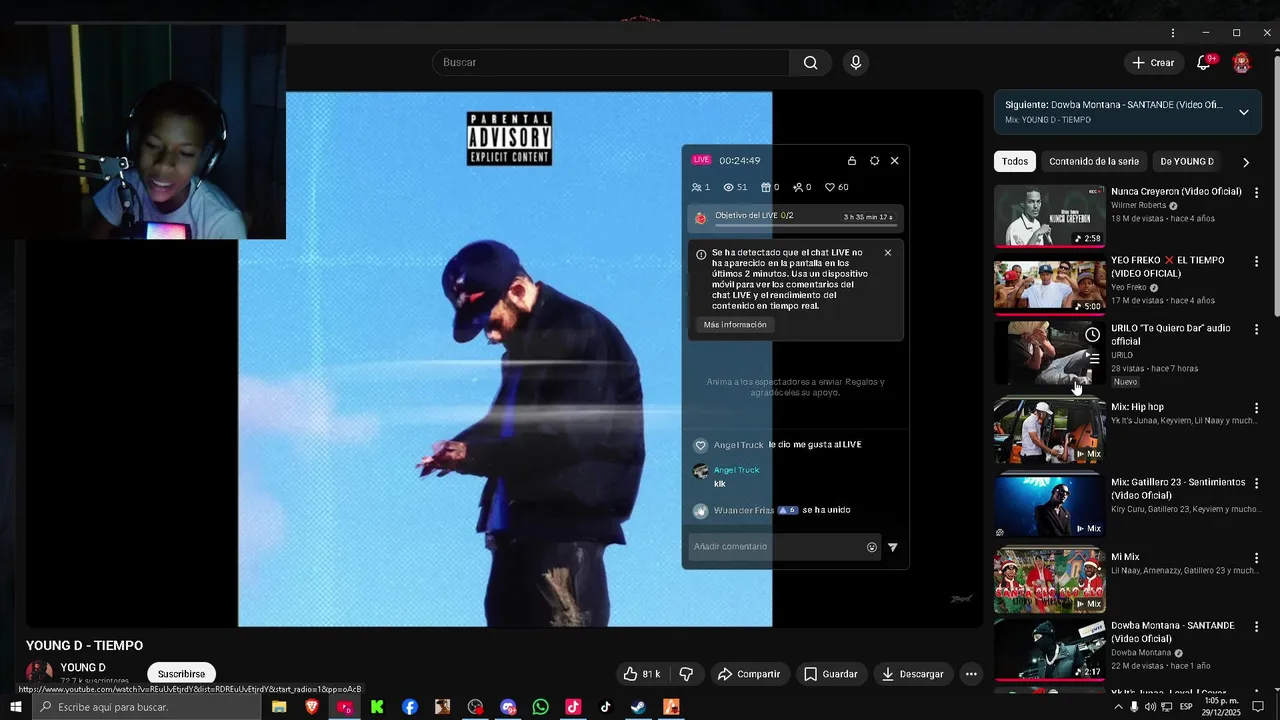Open Facebook from taskbar
The image size is (1280, 720).
pyautogui.click(x=410, y=707)
